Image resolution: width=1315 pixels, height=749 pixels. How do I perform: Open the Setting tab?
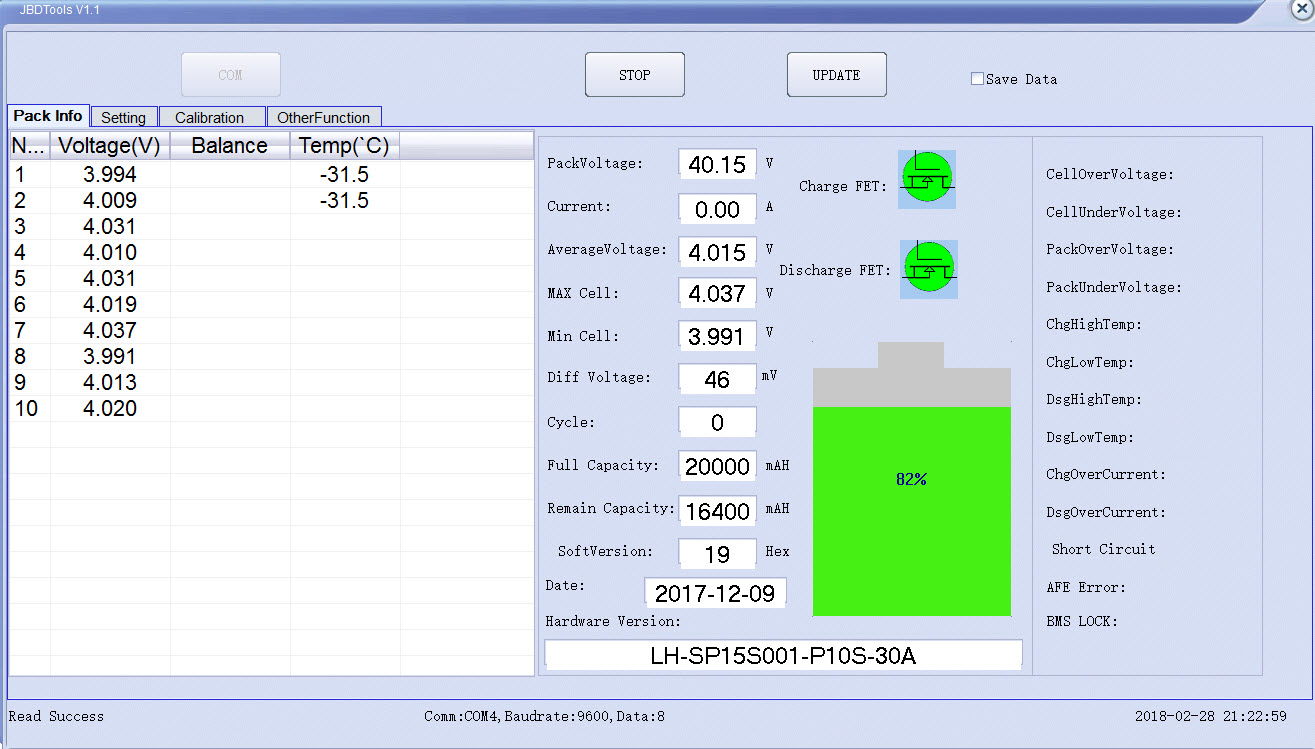[124, 117]
